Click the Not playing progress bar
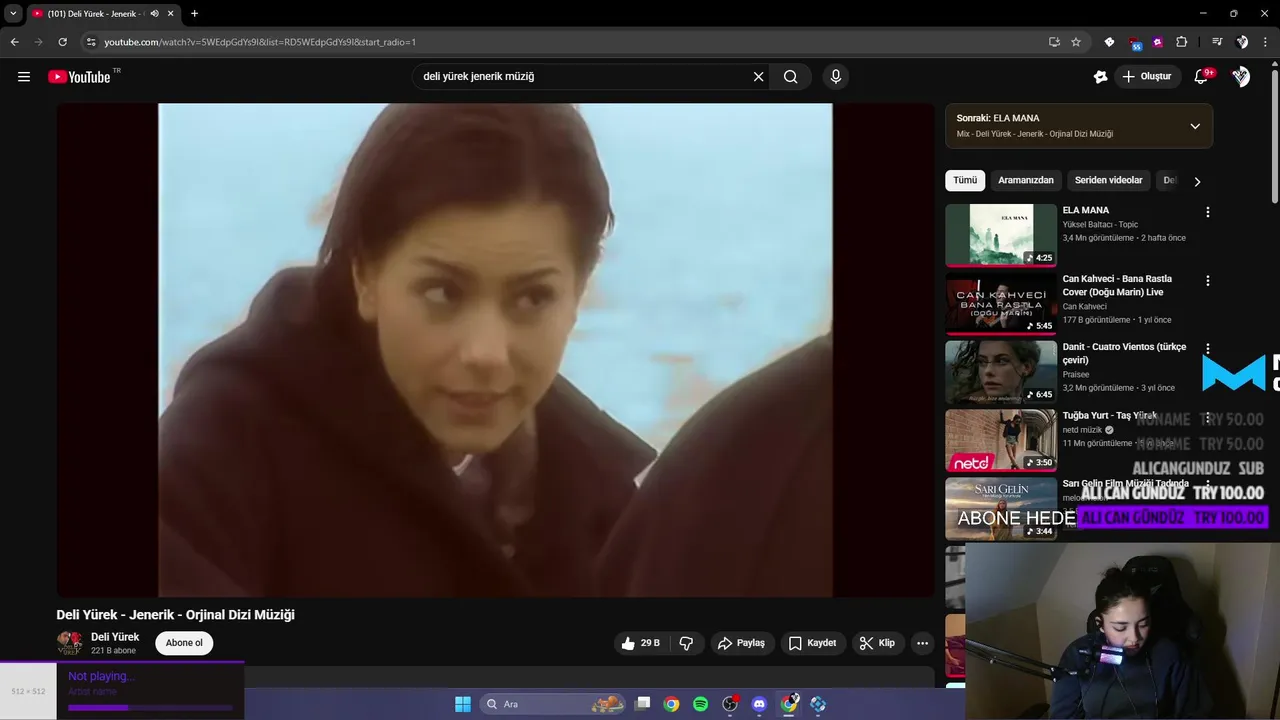 [150, 708]
